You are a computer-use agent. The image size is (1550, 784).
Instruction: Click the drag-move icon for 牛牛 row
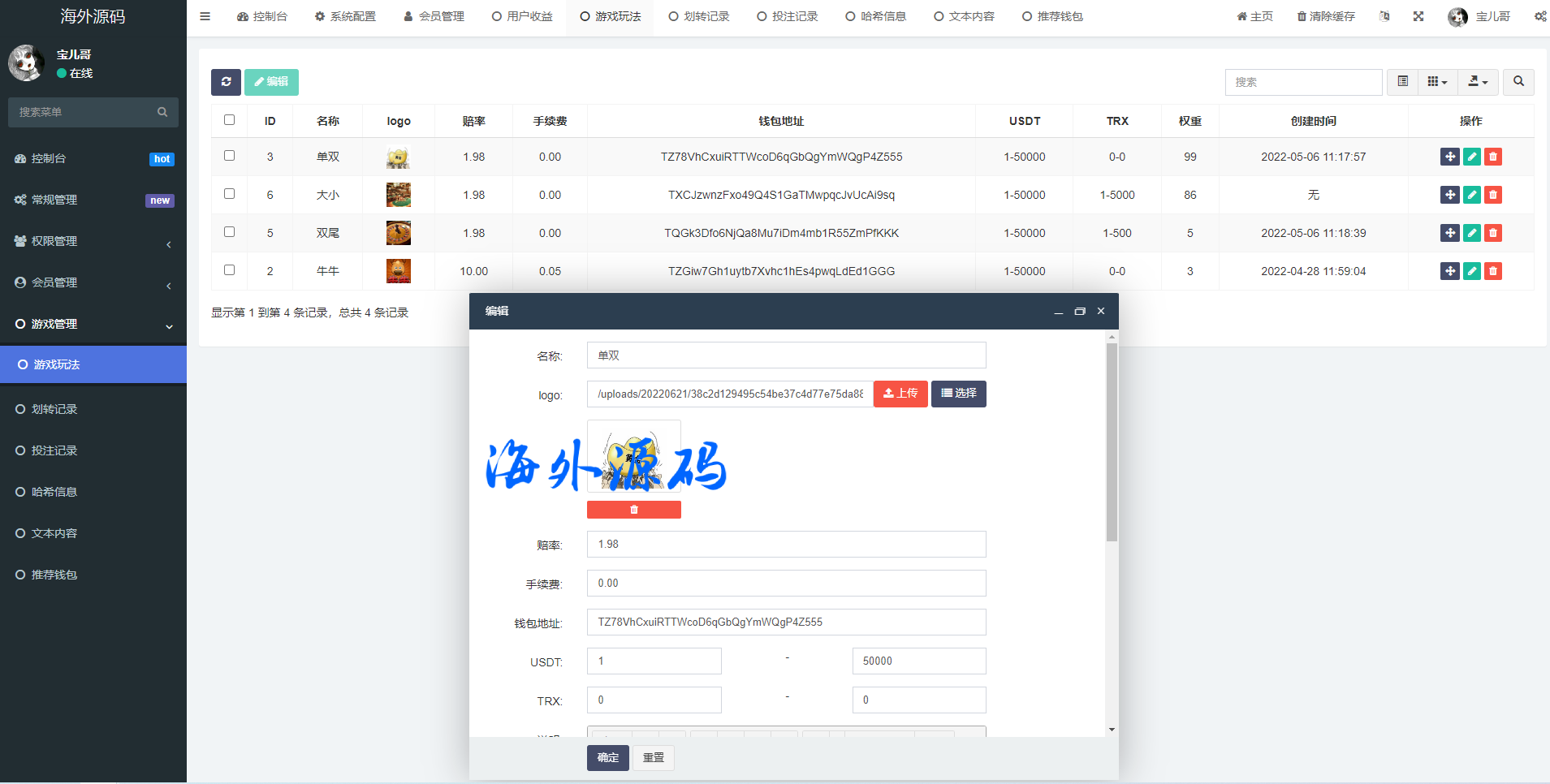(1449, 271)
